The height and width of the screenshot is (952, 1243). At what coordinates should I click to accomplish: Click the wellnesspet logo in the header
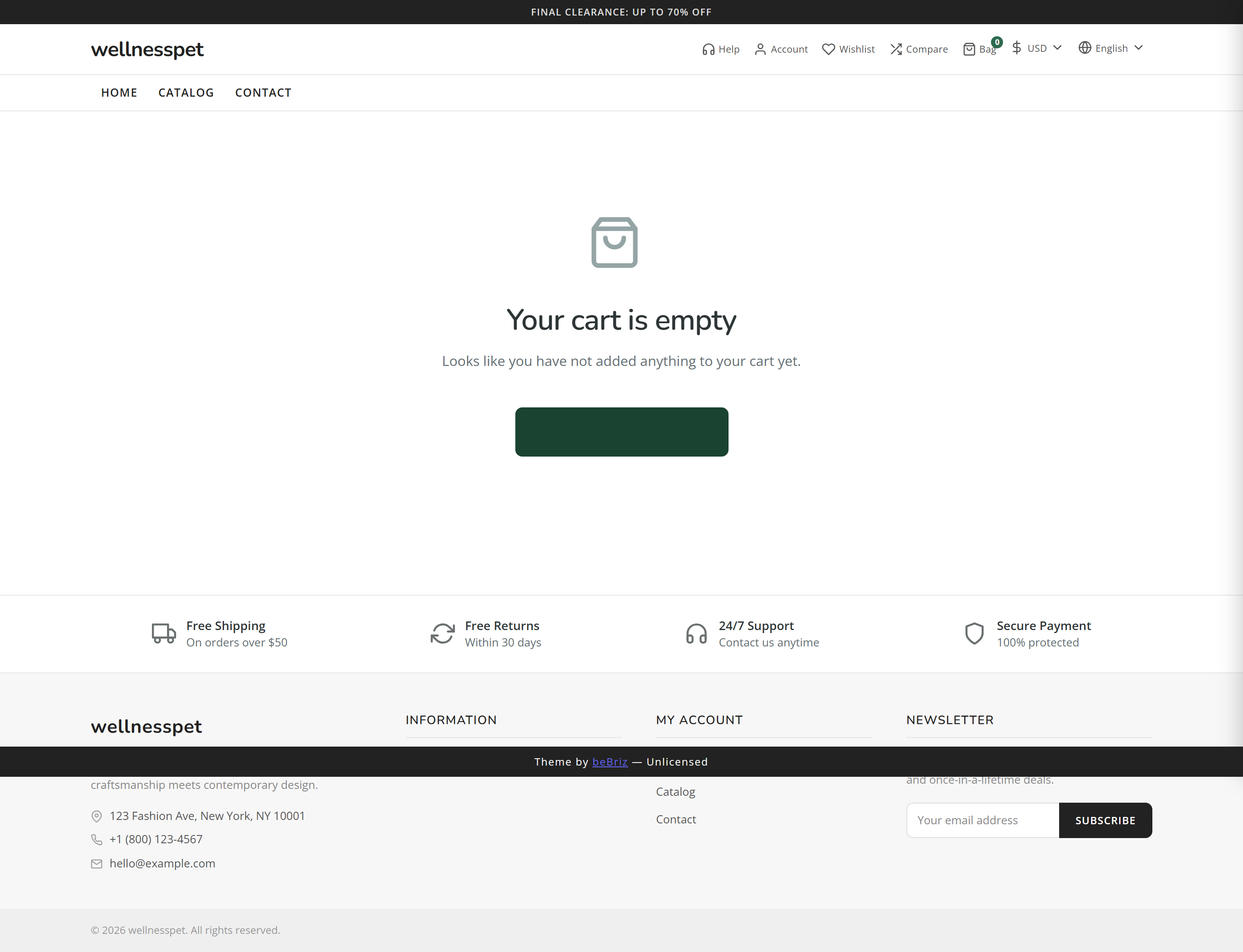click(x=147, y=50)
